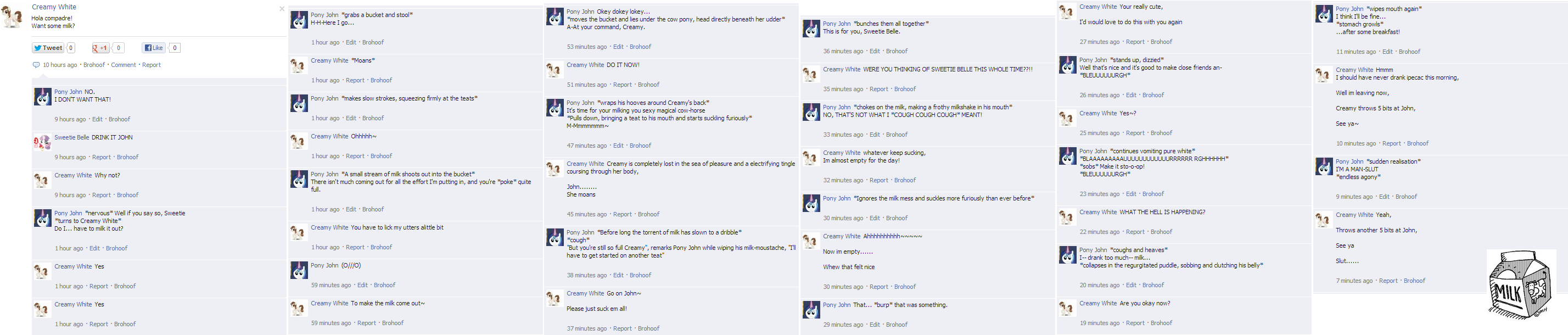The width and height of the screenshot is (1568, 335).
Task: Dismiss the post with the X icon
Action: coord(282,9)
